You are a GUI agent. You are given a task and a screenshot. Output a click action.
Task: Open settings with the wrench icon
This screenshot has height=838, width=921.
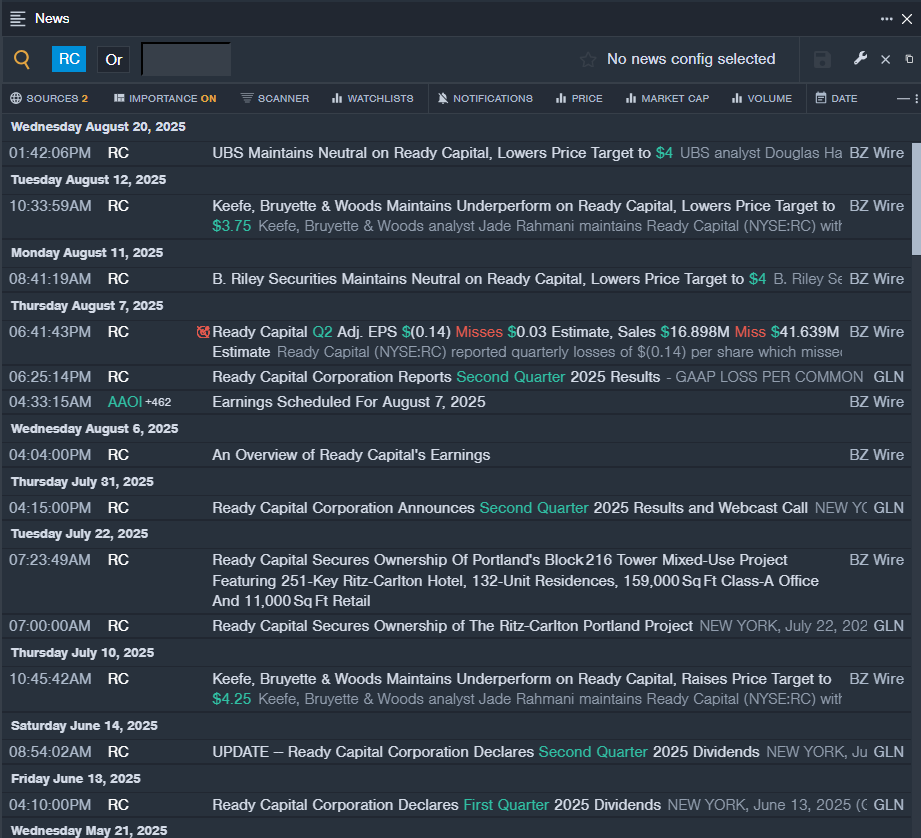tap(861, 58)
